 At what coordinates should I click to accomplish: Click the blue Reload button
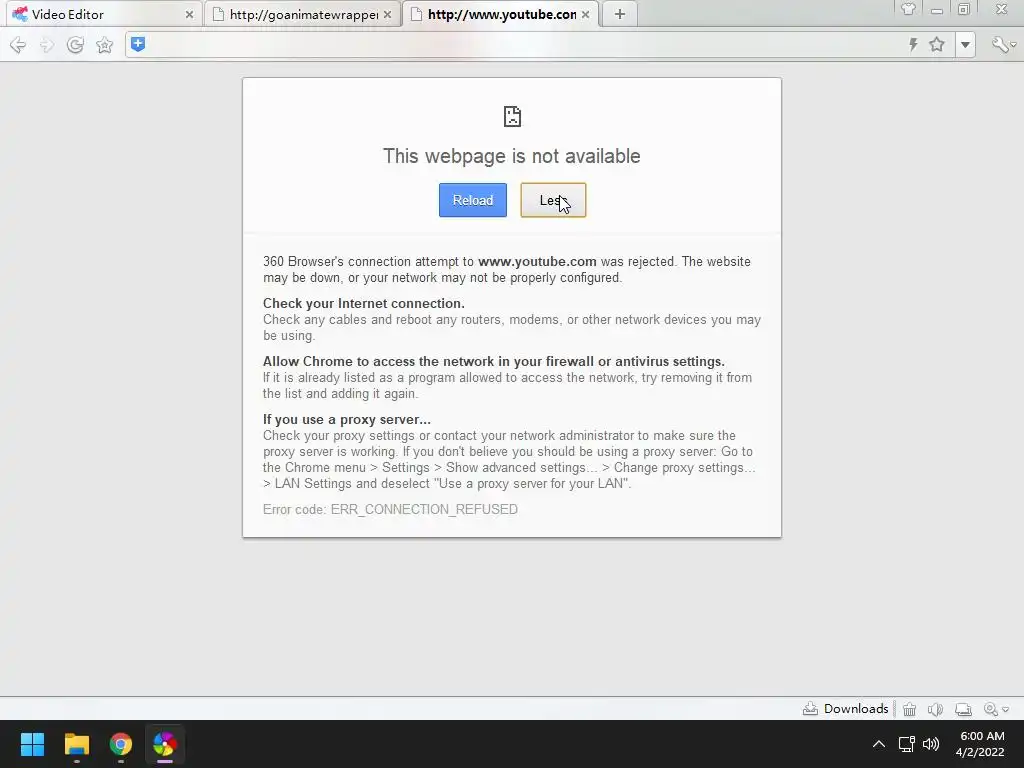coord(473,200)
